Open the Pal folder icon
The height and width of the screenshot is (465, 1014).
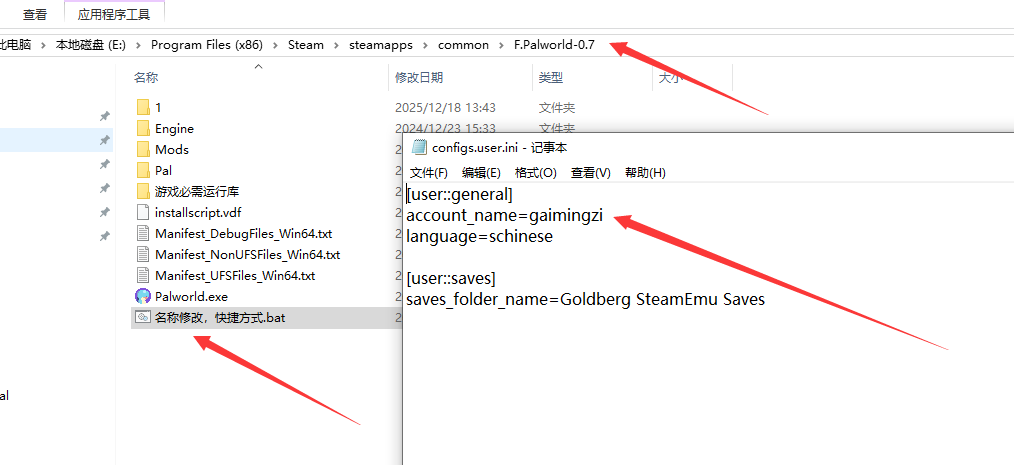pos(143,171)
